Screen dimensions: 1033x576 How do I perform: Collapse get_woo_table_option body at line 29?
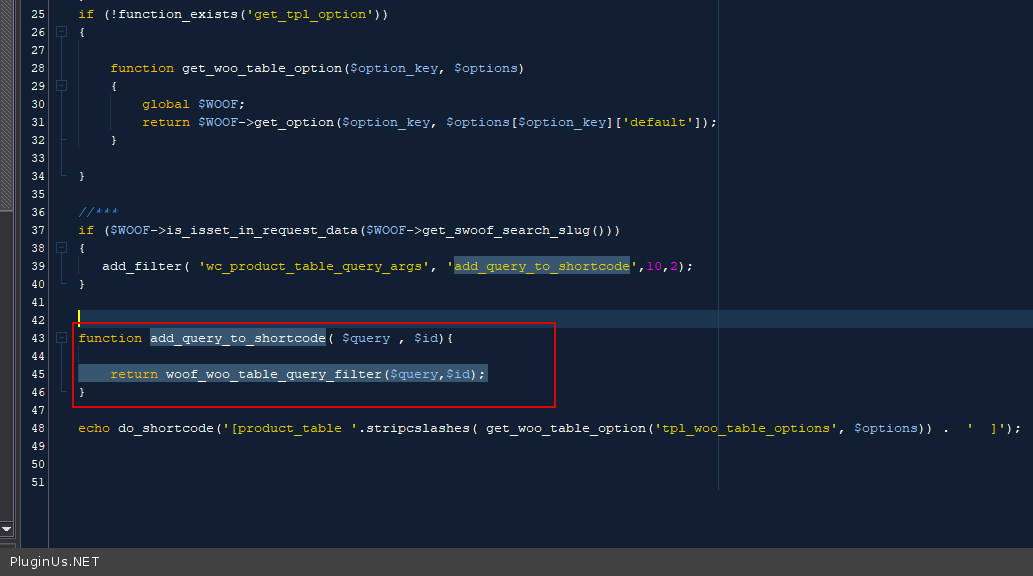pos(62,86)
